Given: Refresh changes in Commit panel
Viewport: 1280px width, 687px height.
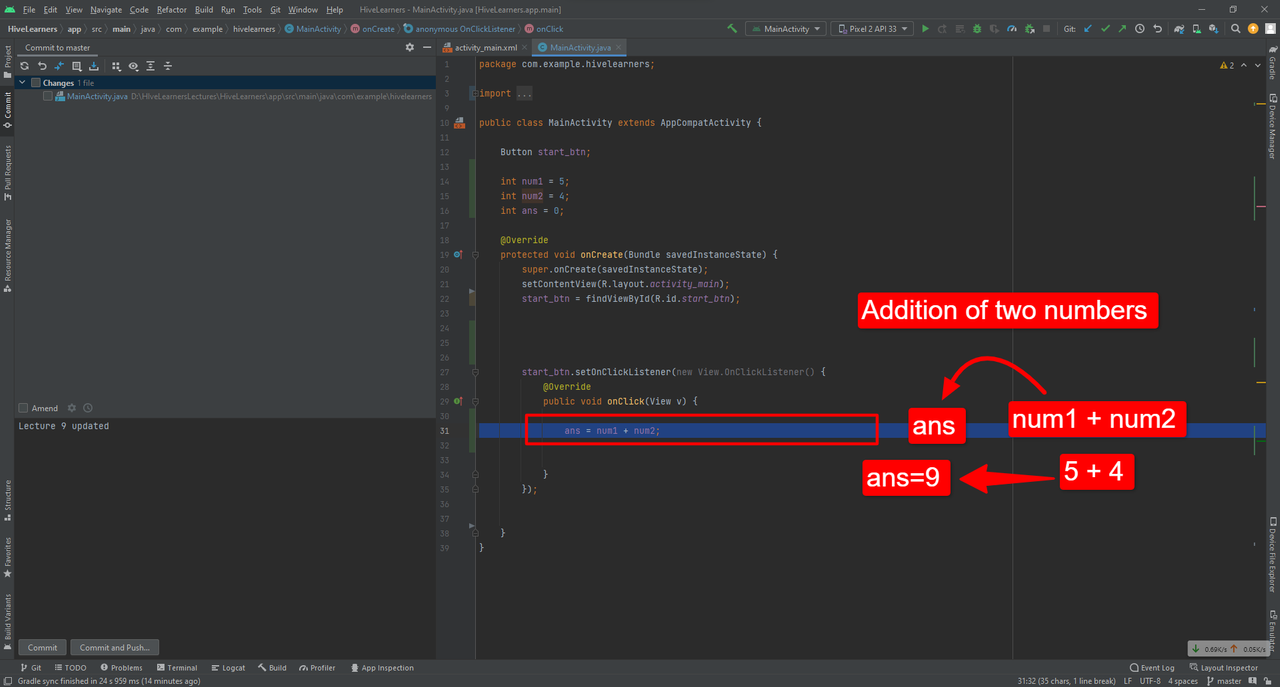Looking at the screenshot, I should (24, 66).
